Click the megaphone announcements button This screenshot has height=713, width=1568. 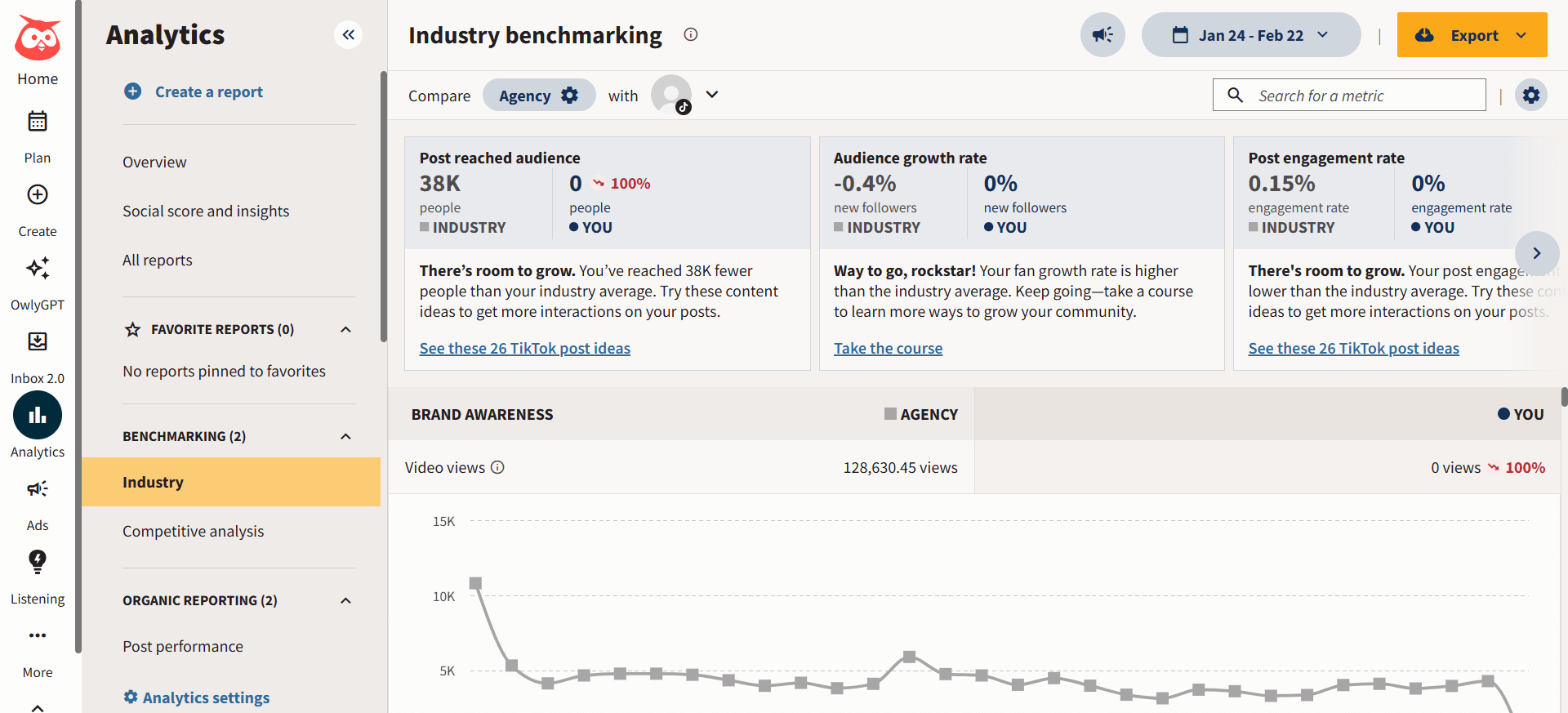[x=1102, y=35]
